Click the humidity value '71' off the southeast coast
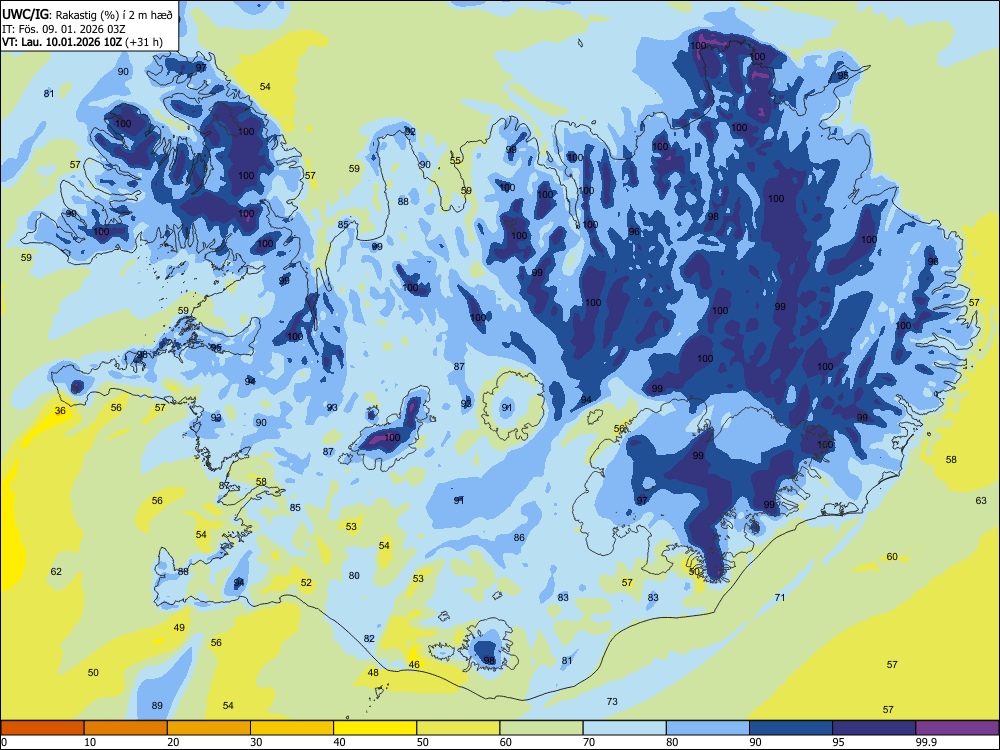Viewport: 1000px width, 750px height. [780, 598]
